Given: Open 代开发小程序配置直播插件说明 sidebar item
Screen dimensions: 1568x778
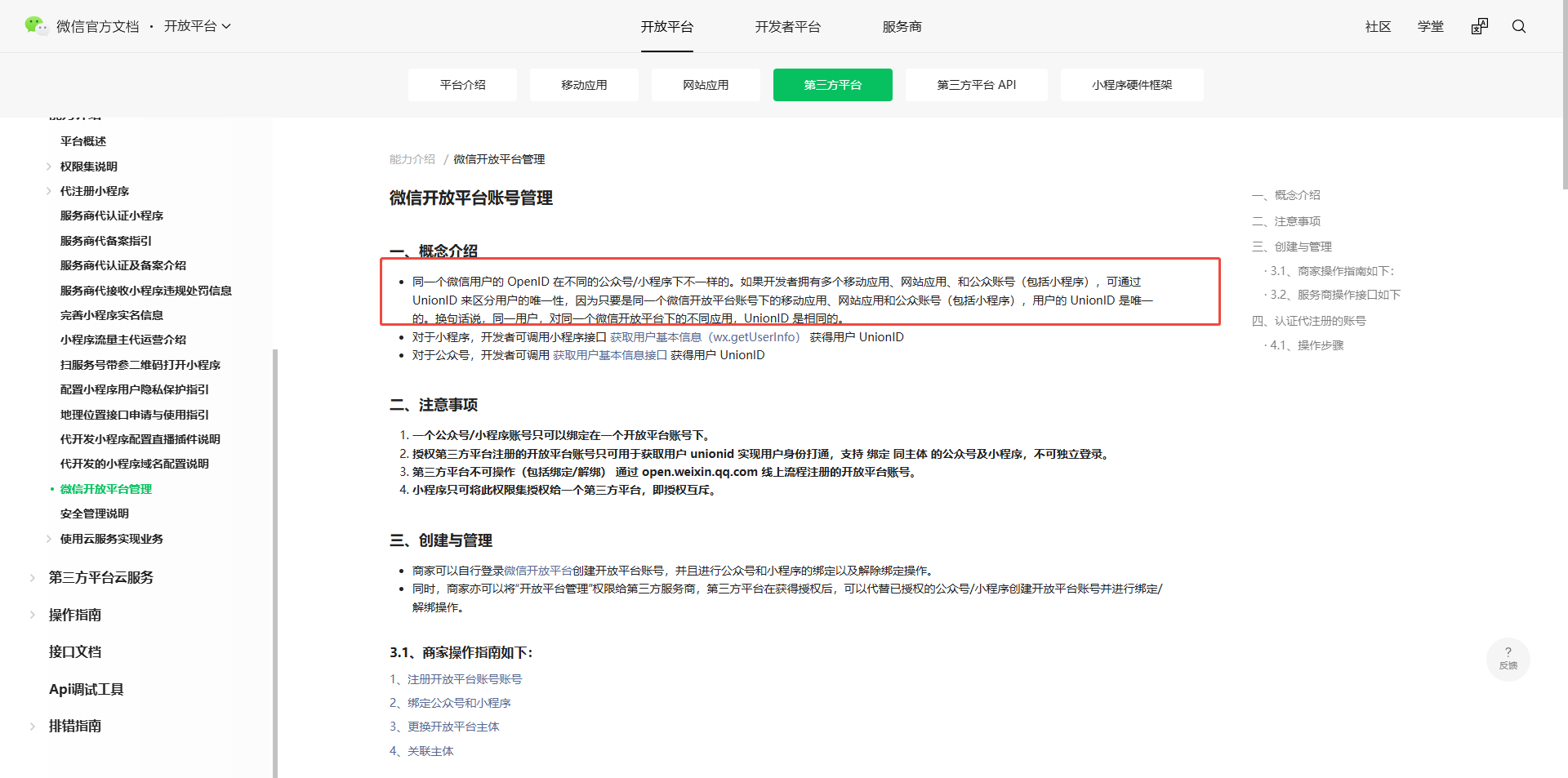Looking at the screenshot, I should (140, 439).
